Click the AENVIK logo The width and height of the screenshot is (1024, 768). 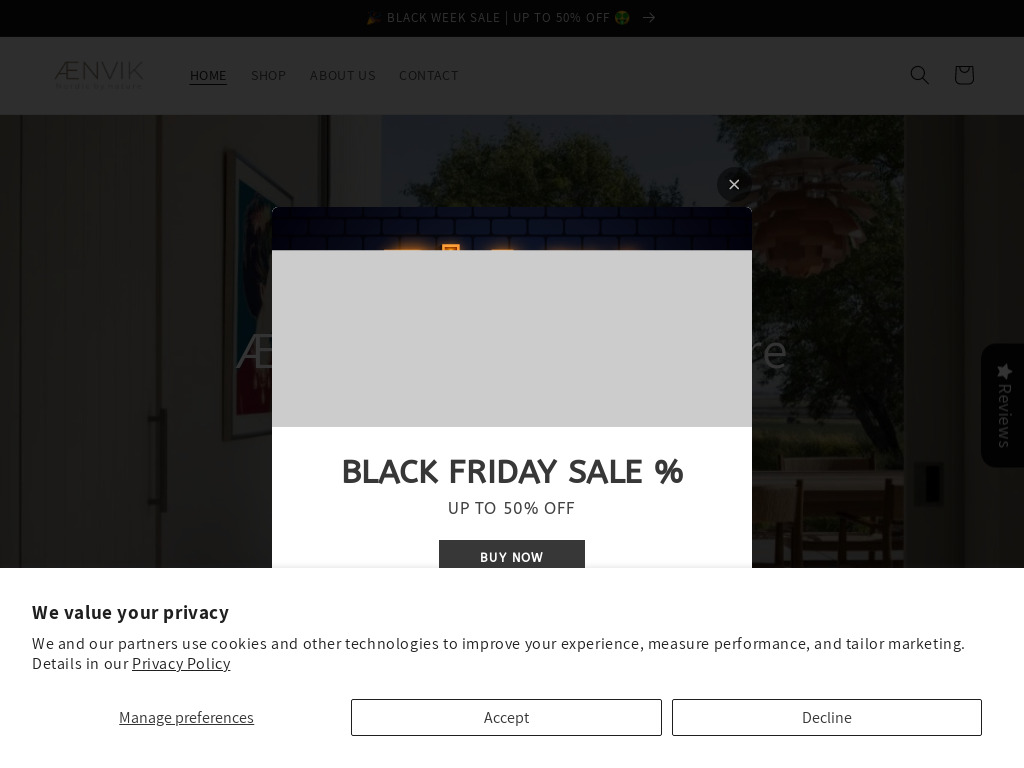point(99,75)
